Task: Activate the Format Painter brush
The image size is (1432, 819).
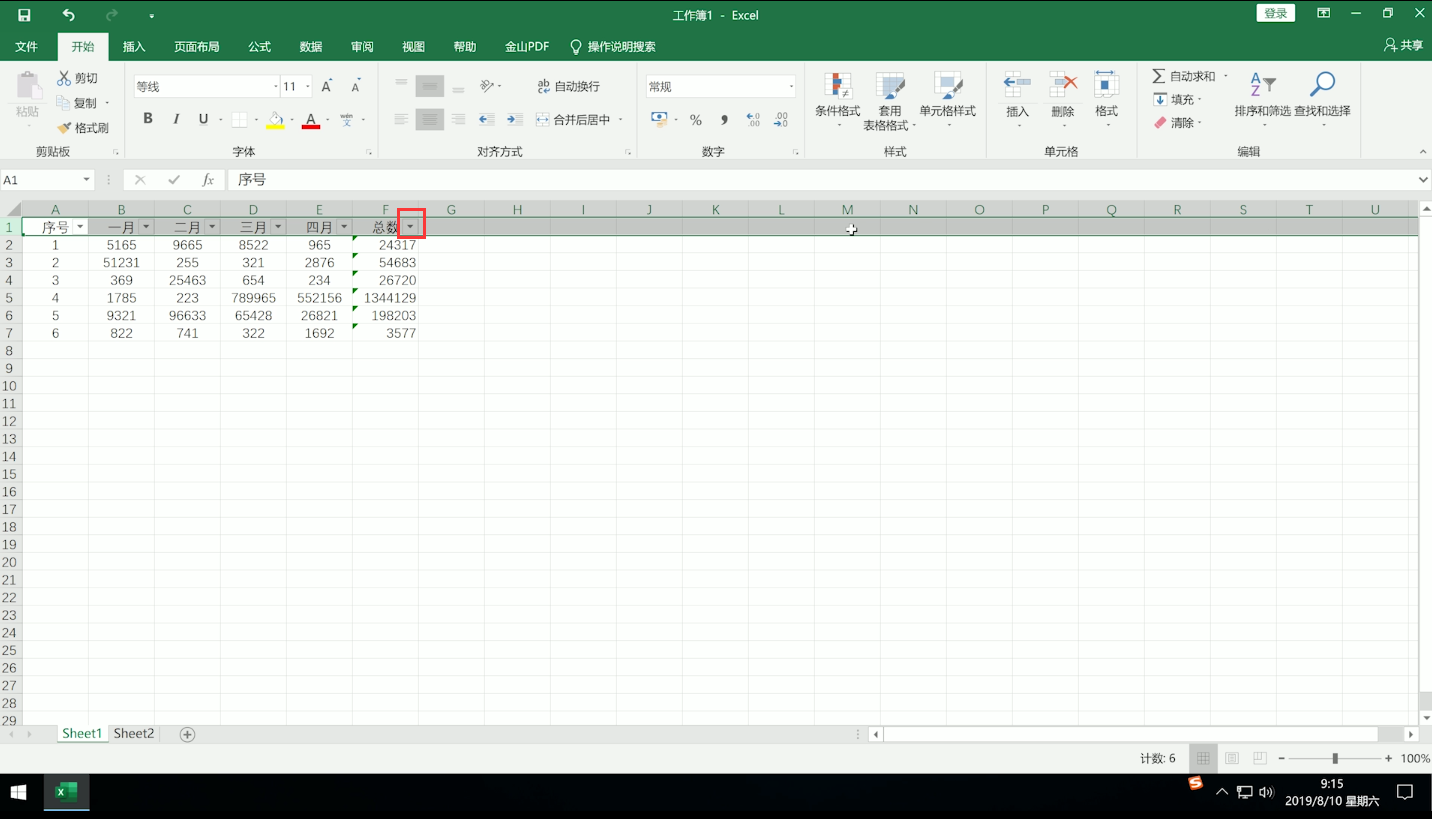Action: point(83,128)
